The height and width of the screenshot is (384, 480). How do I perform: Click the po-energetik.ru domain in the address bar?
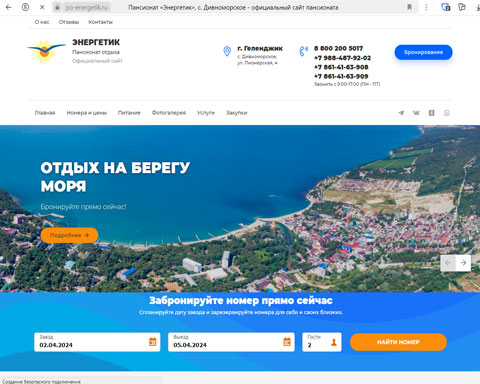point(86,7)
